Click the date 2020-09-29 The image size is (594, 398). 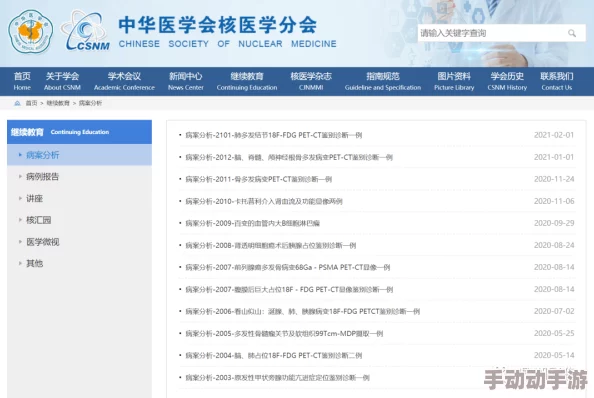pyautogui.click(x=554, y=223)
